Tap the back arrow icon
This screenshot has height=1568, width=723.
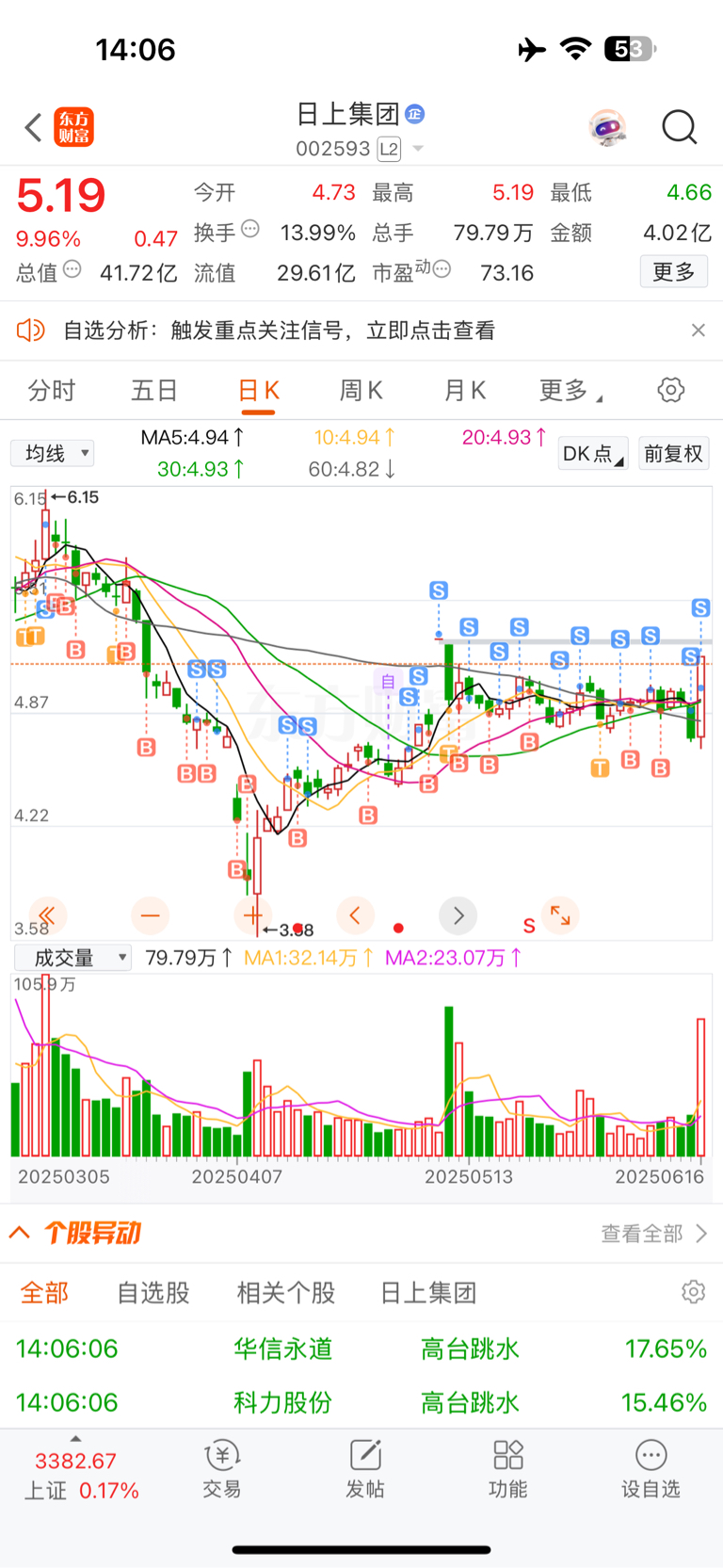(33, 127)
